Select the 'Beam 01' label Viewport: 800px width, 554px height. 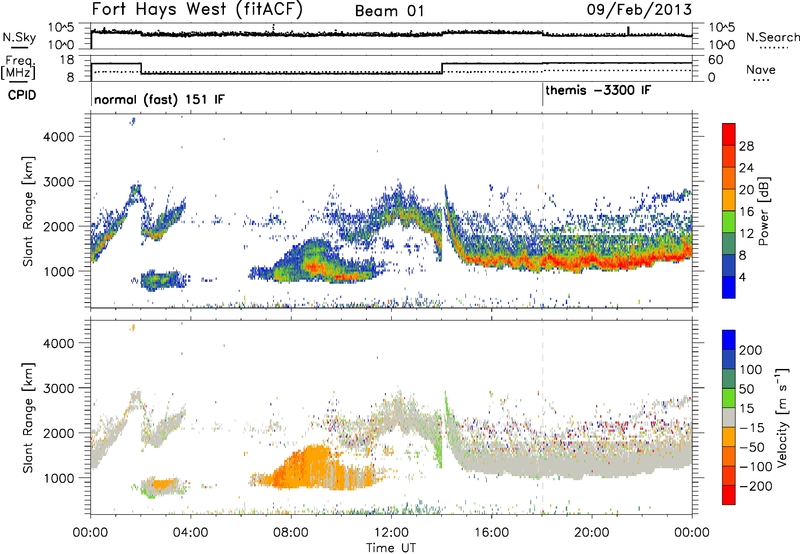[x=389, y=11]
